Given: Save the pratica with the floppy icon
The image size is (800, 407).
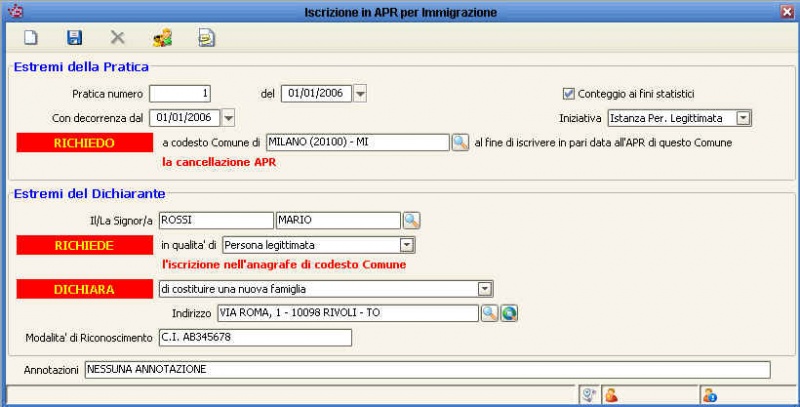Looking at the screenshot, I should tap(74, 38).
